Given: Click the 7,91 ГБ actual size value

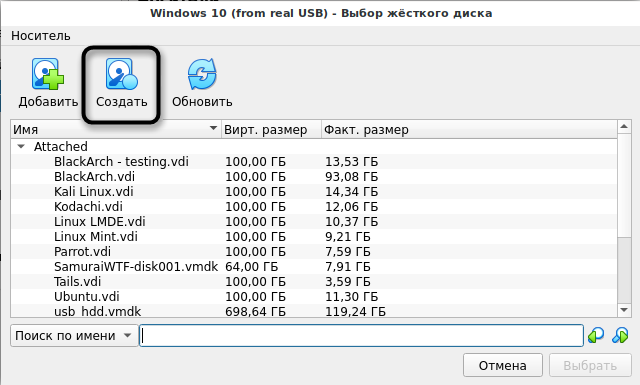Looking at the screenshot, I should 348,267.
